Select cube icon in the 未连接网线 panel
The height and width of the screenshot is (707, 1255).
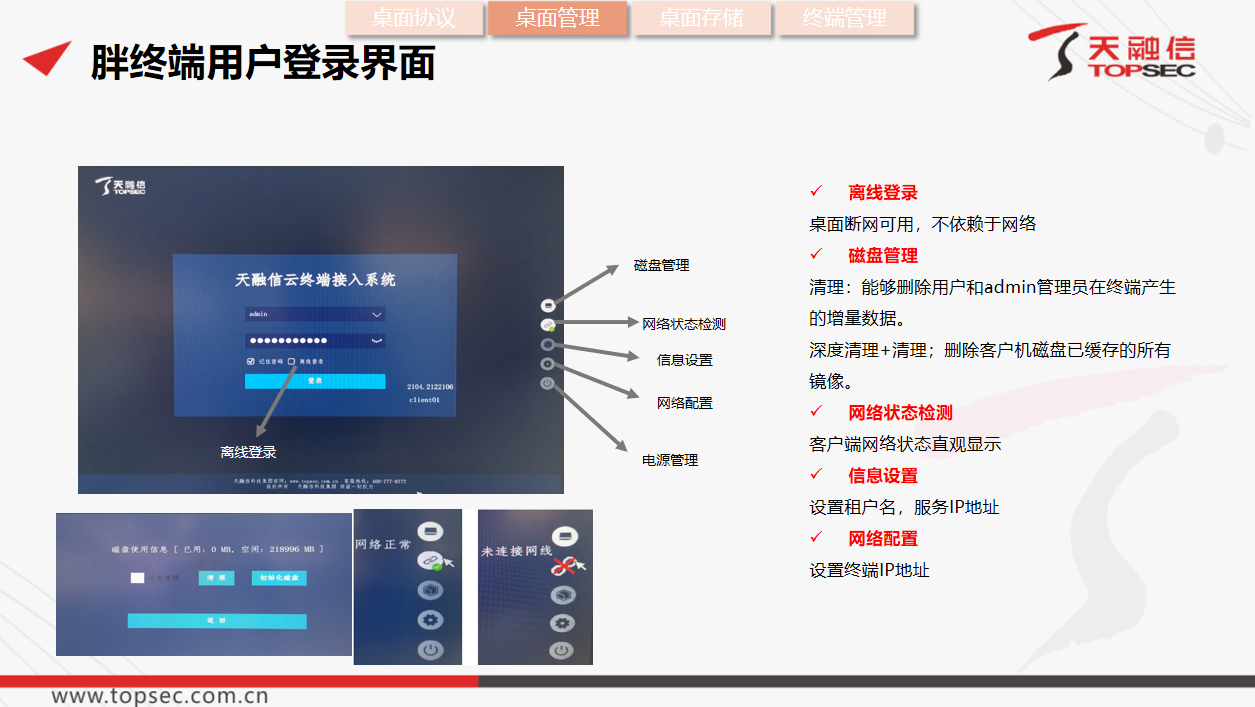[x=564, y=596]
